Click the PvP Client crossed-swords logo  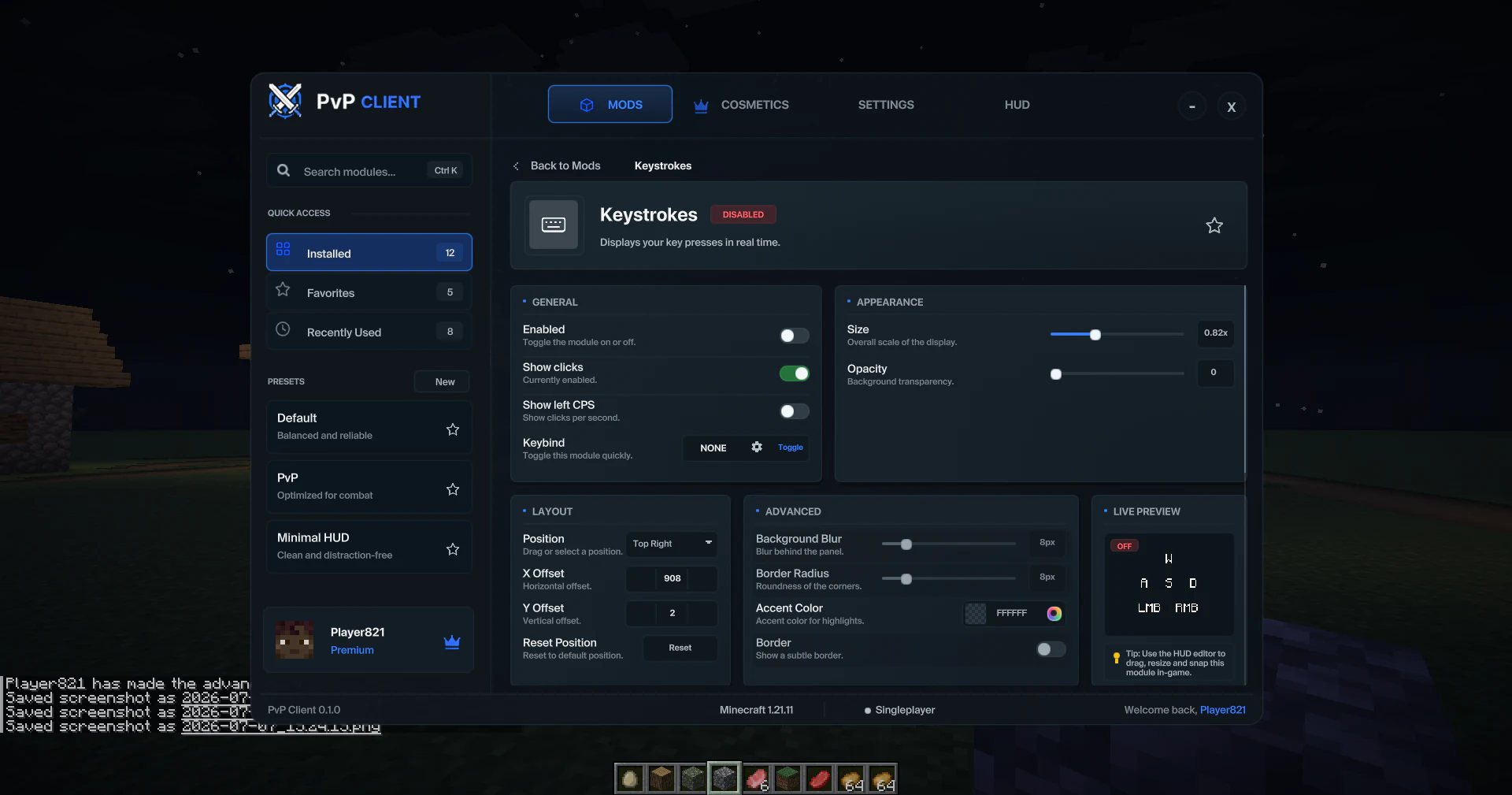coord(285,101)
